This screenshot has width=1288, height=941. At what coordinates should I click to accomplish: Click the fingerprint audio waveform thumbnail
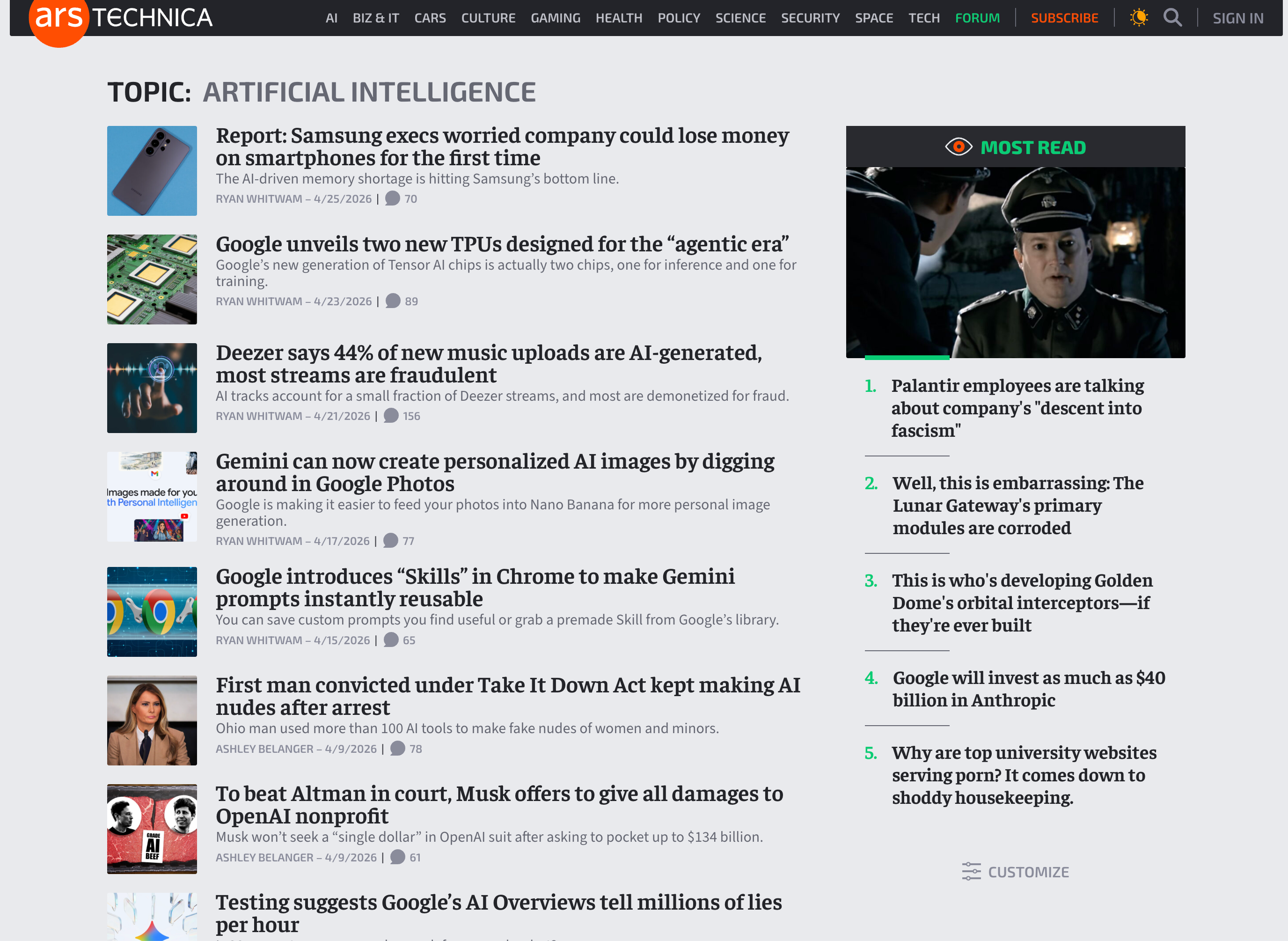pyautogui.click(x=152, y=388)
